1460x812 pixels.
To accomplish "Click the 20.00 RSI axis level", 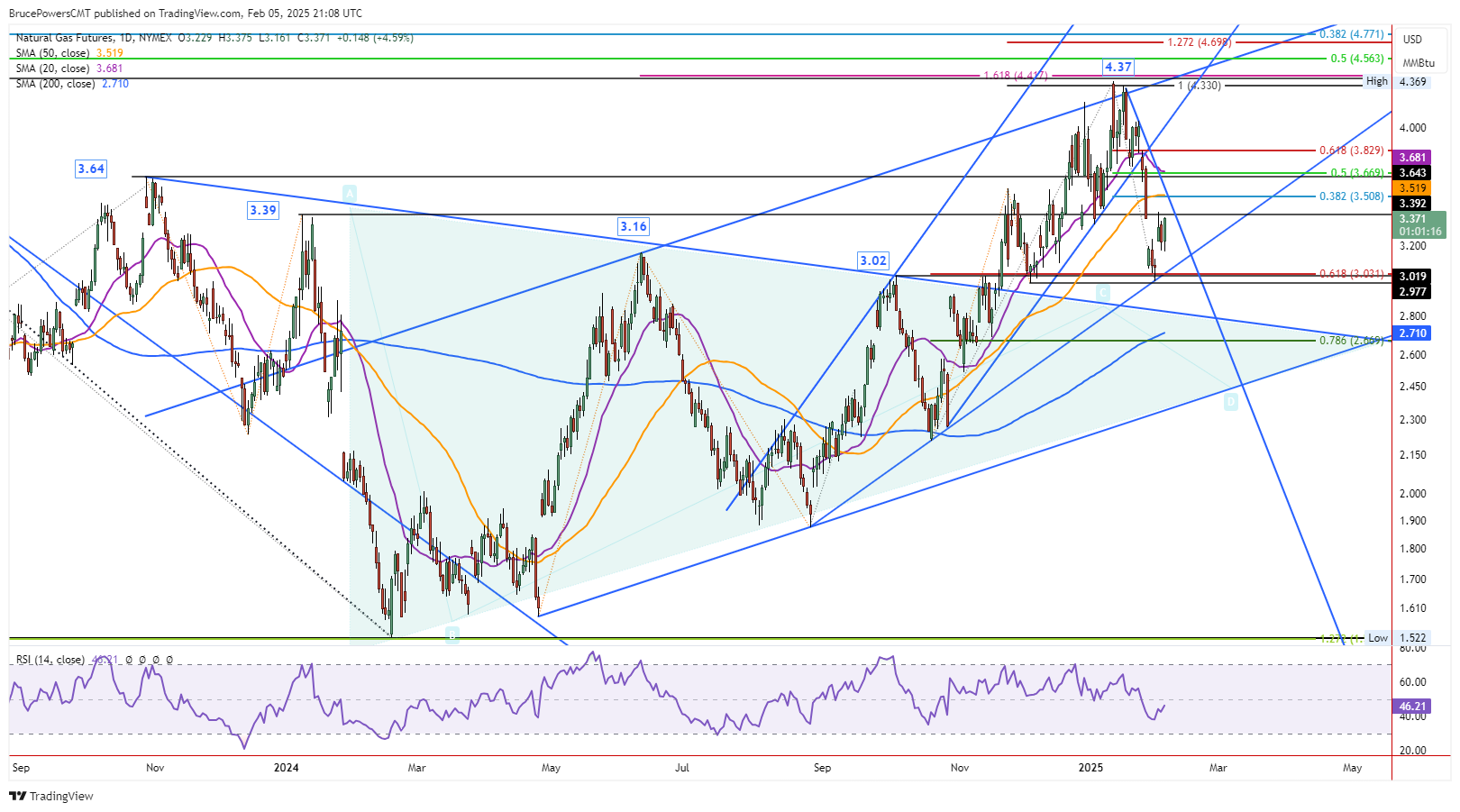I will click(x=1412, y=751).
